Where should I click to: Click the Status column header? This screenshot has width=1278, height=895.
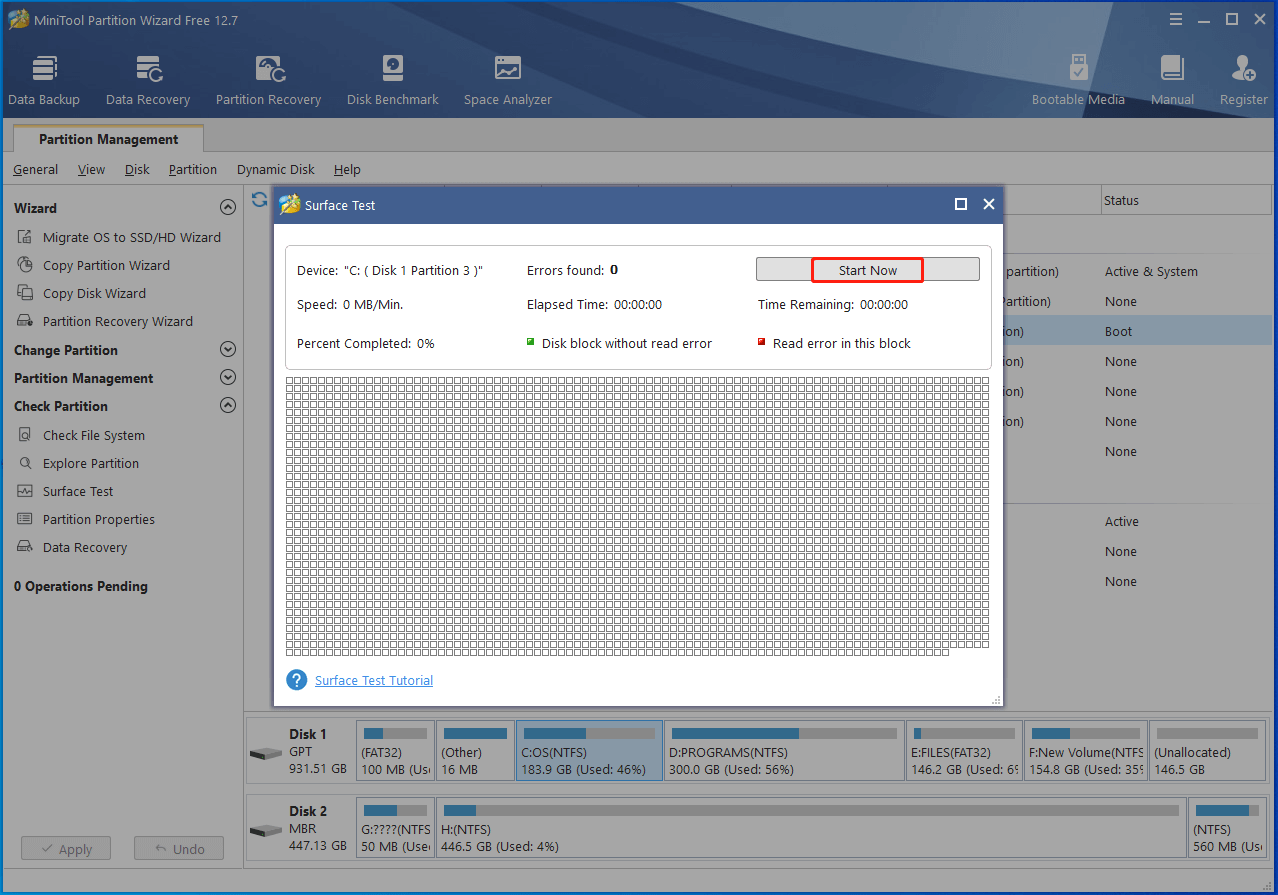[x=1186, y=200]
